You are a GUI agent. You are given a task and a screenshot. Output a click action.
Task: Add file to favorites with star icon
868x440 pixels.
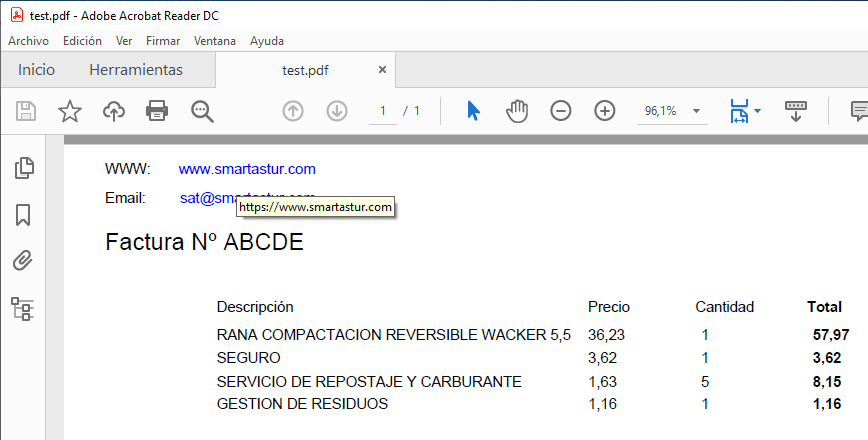click(70, 111)
